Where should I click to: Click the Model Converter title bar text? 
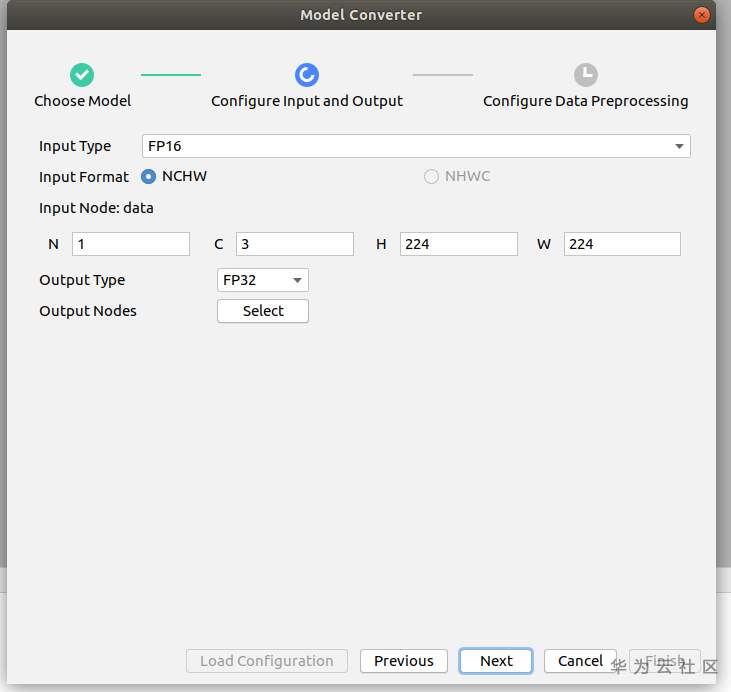361,15
